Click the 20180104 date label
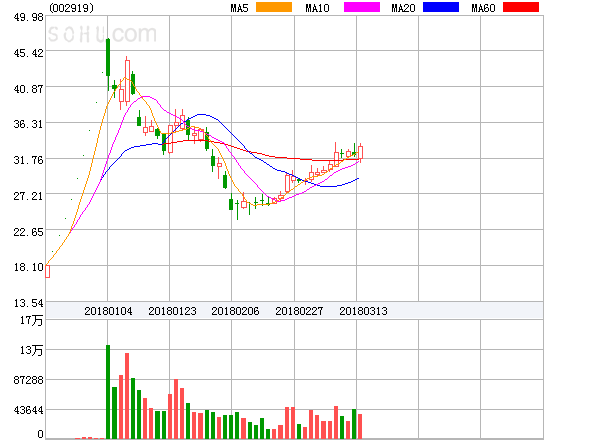The image size is (600, 440). pos(108,311)
